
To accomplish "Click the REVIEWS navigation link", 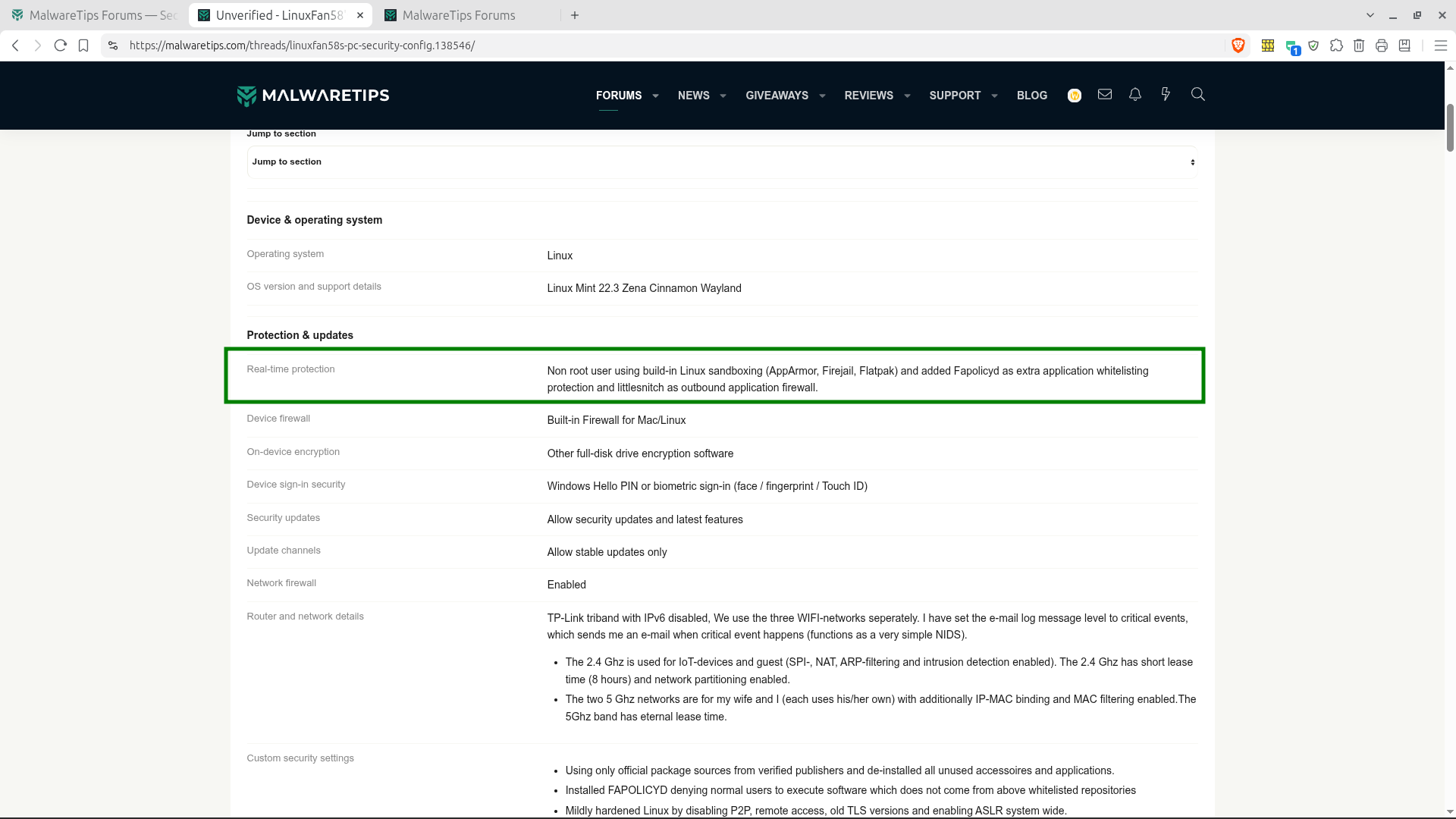I will coord(869,96).
